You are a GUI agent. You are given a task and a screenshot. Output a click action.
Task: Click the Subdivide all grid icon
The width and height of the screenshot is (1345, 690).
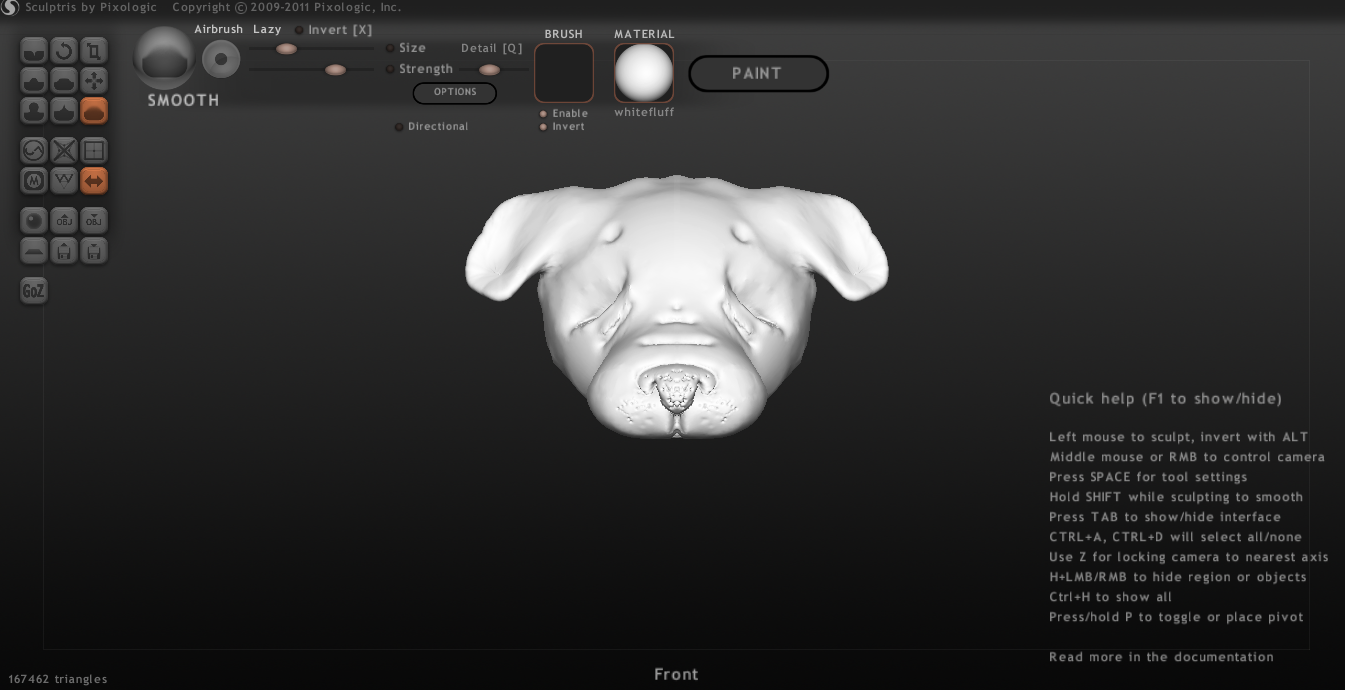tap(94, 151)
